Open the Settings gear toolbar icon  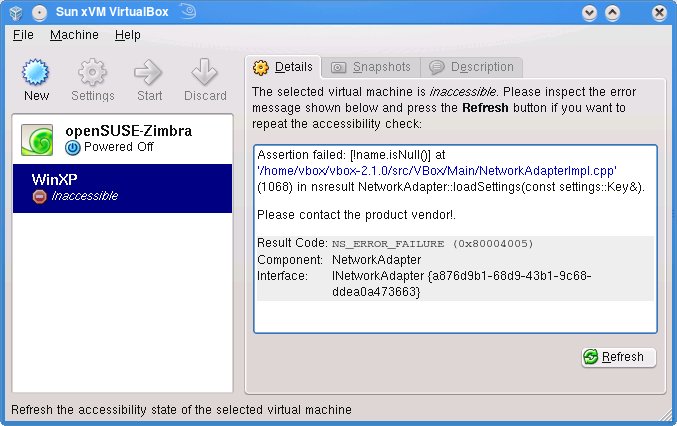(92, 72)
